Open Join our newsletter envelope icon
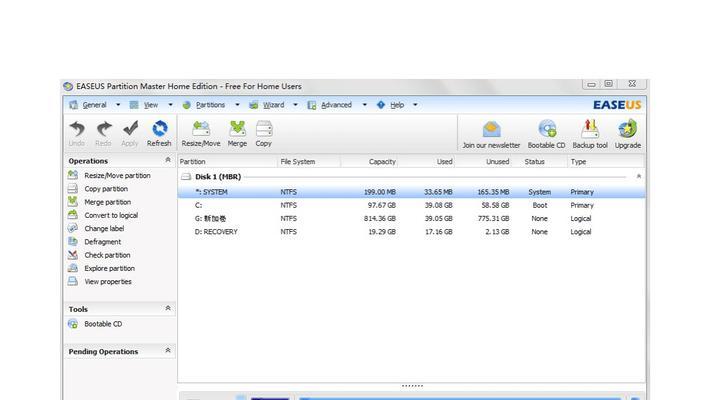The width and height of the screenshot is (707, 400). (x=491, y=130)
